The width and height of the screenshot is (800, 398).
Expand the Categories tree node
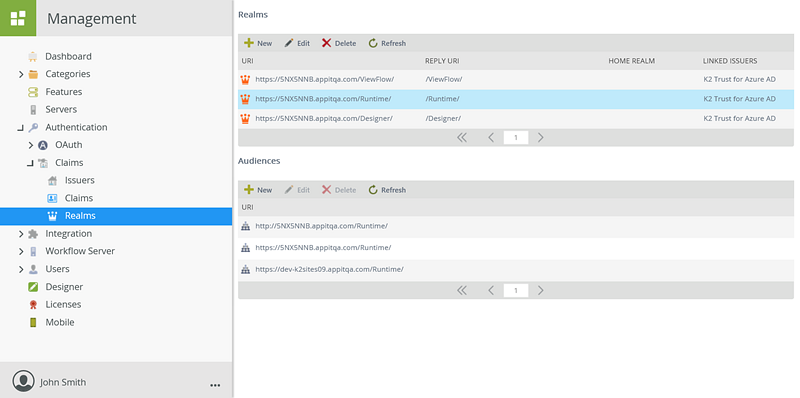[21, 74]
